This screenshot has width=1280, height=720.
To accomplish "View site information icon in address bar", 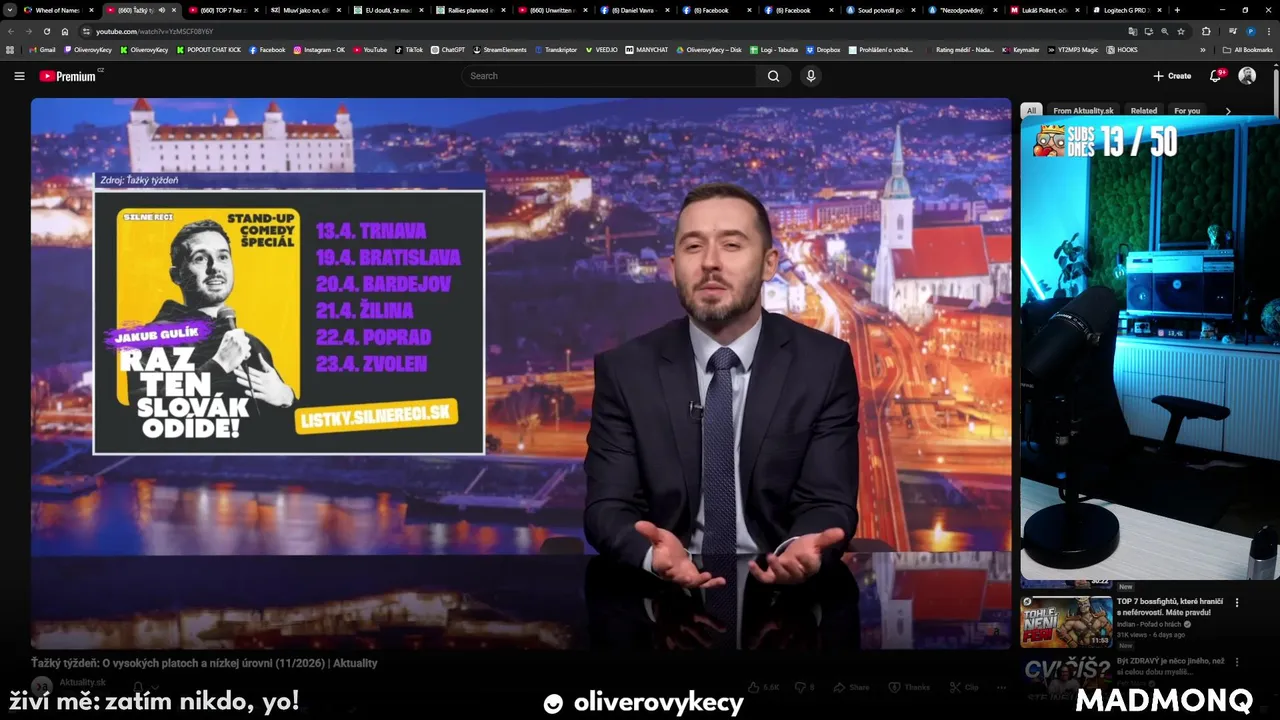I will [x=87, y=31].
